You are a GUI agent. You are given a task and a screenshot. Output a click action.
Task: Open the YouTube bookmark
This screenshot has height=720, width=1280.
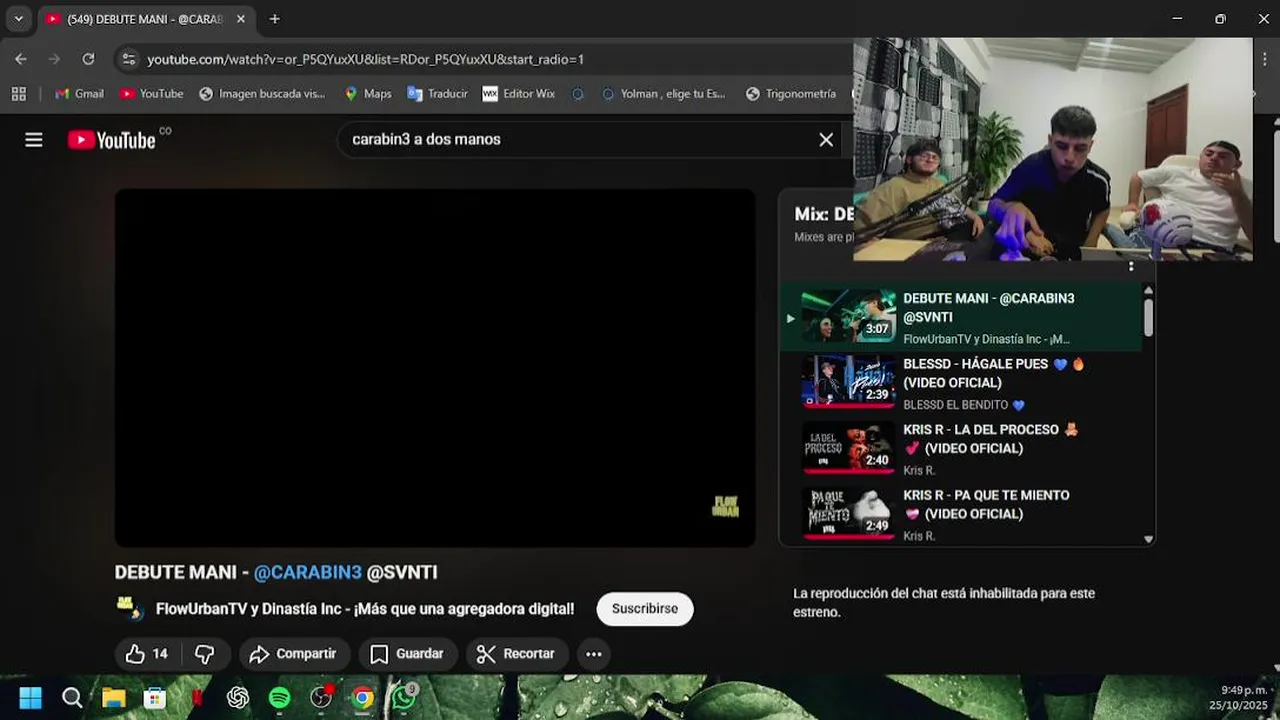tap(151, 93)
